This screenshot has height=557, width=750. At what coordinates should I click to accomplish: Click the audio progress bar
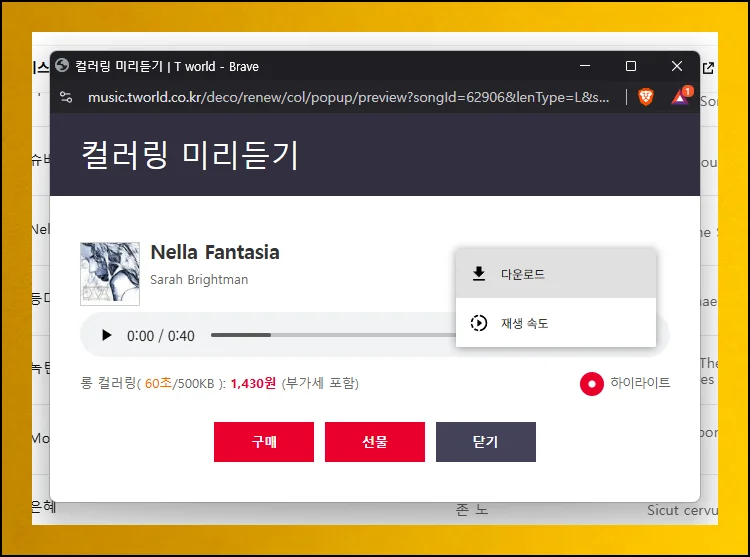tap(333, 335)
